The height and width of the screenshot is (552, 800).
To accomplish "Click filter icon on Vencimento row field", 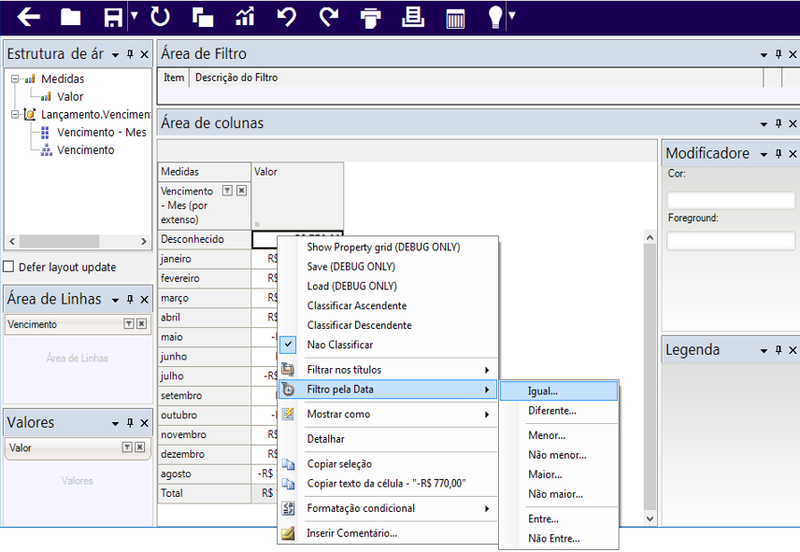I will click(x=129, y=324).
